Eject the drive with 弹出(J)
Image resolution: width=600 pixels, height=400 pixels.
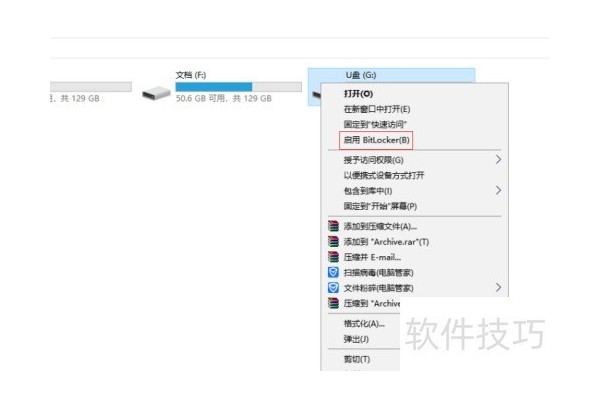click(356, 339)
